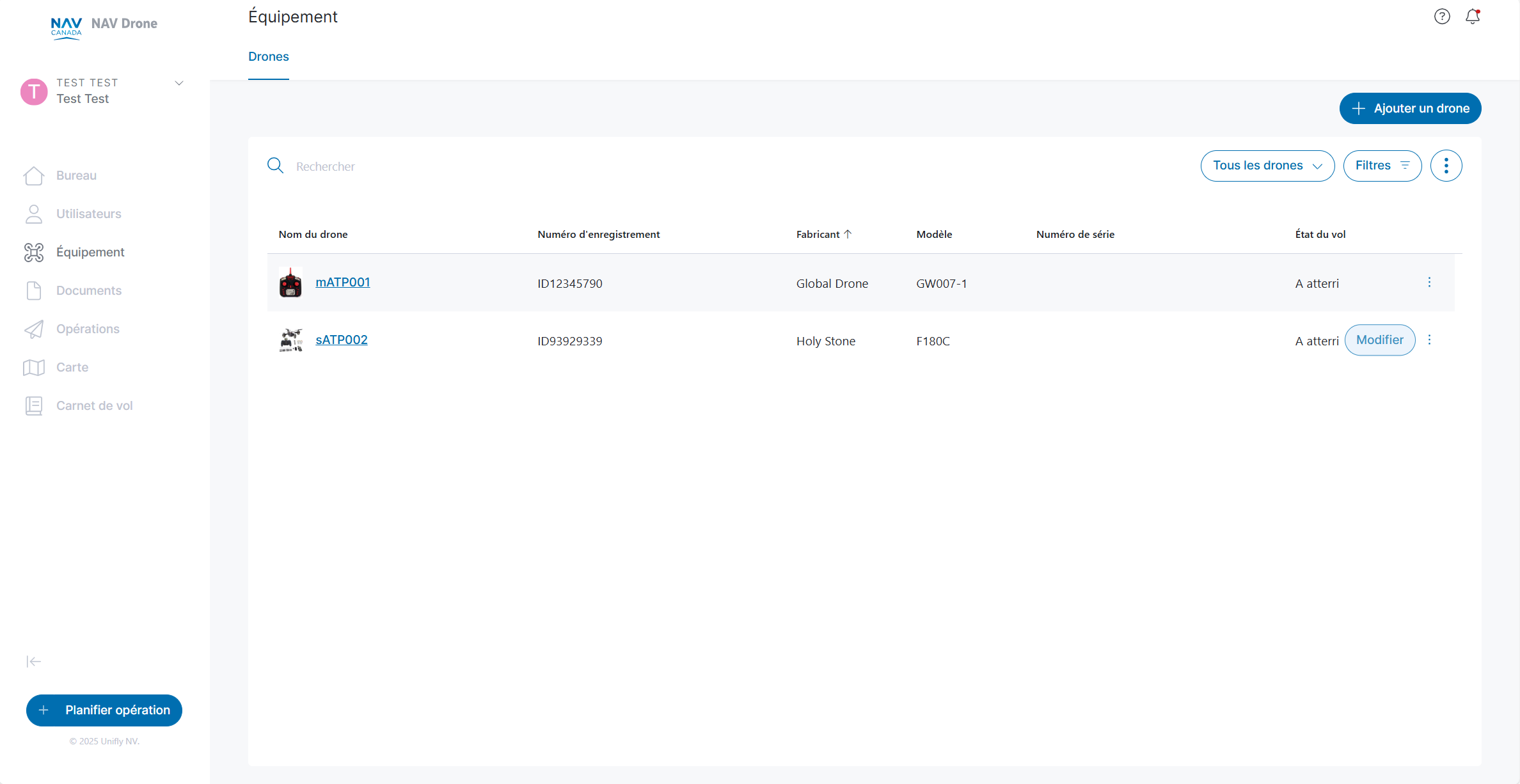
Task: Sort by Numéro d'enregistrement column
Action: 598,234
